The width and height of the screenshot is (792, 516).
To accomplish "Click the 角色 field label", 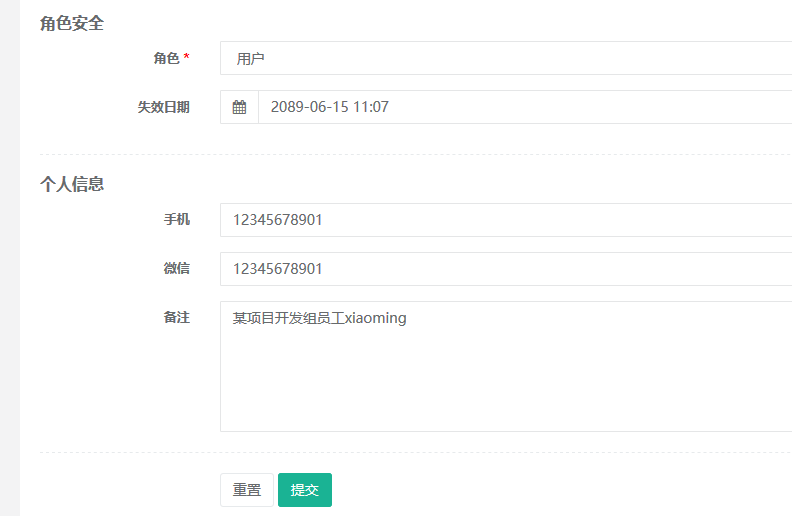I will (166, 59).
